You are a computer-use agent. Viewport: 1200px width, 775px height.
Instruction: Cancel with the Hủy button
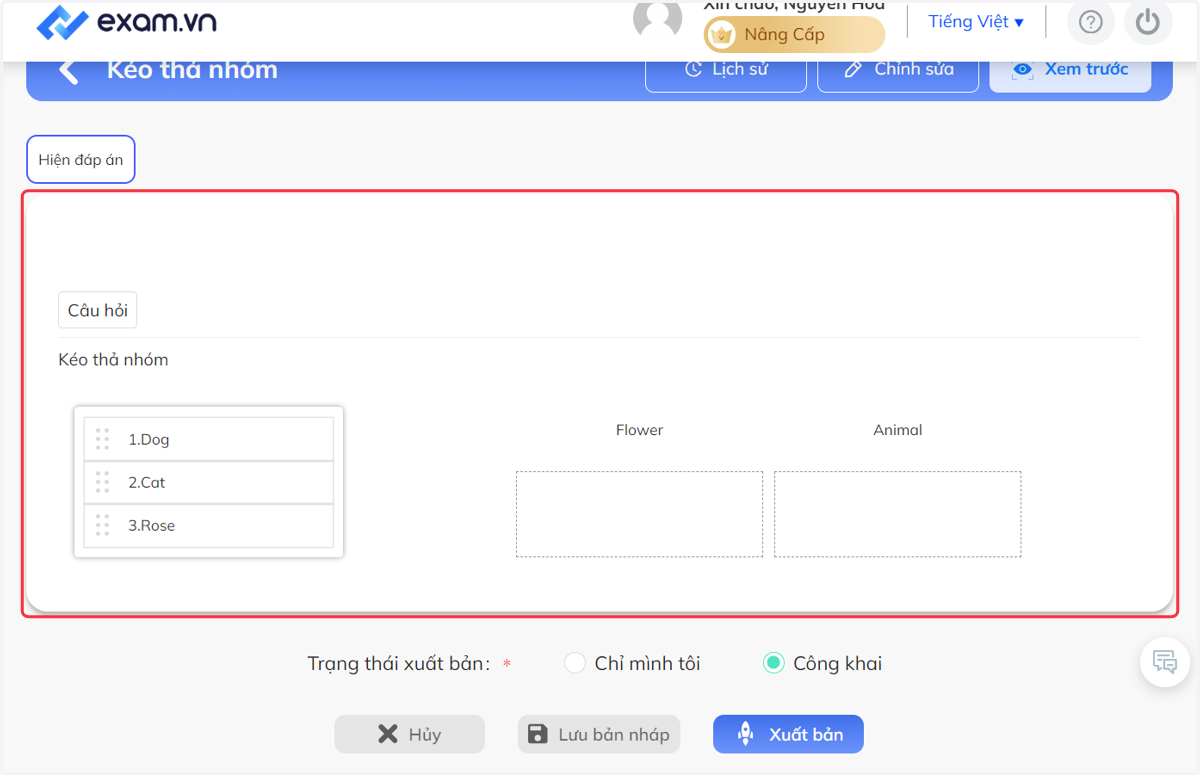410,734
